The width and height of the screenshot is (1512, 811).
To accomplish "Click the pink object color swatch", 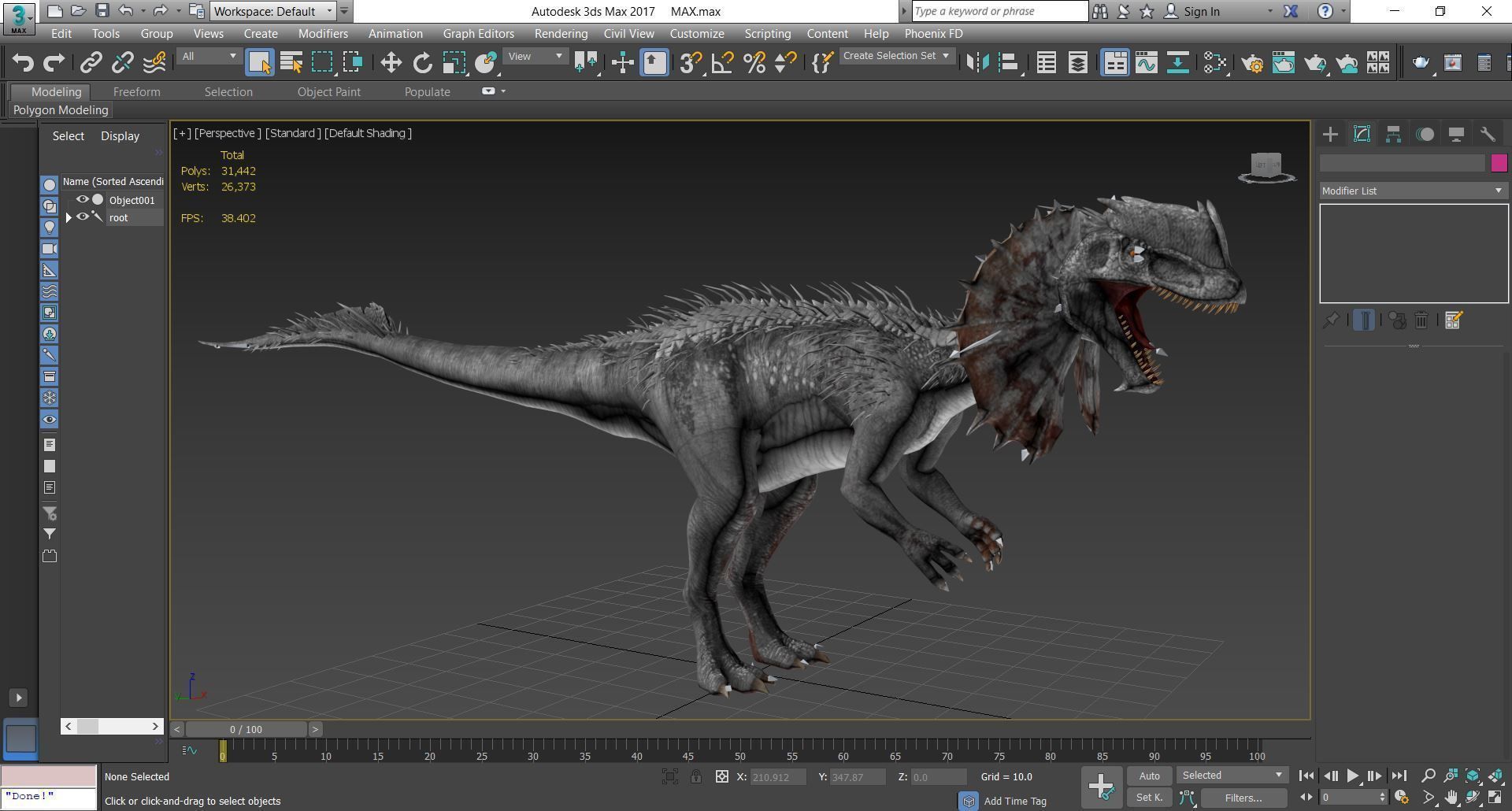I will click(1499, 163).
